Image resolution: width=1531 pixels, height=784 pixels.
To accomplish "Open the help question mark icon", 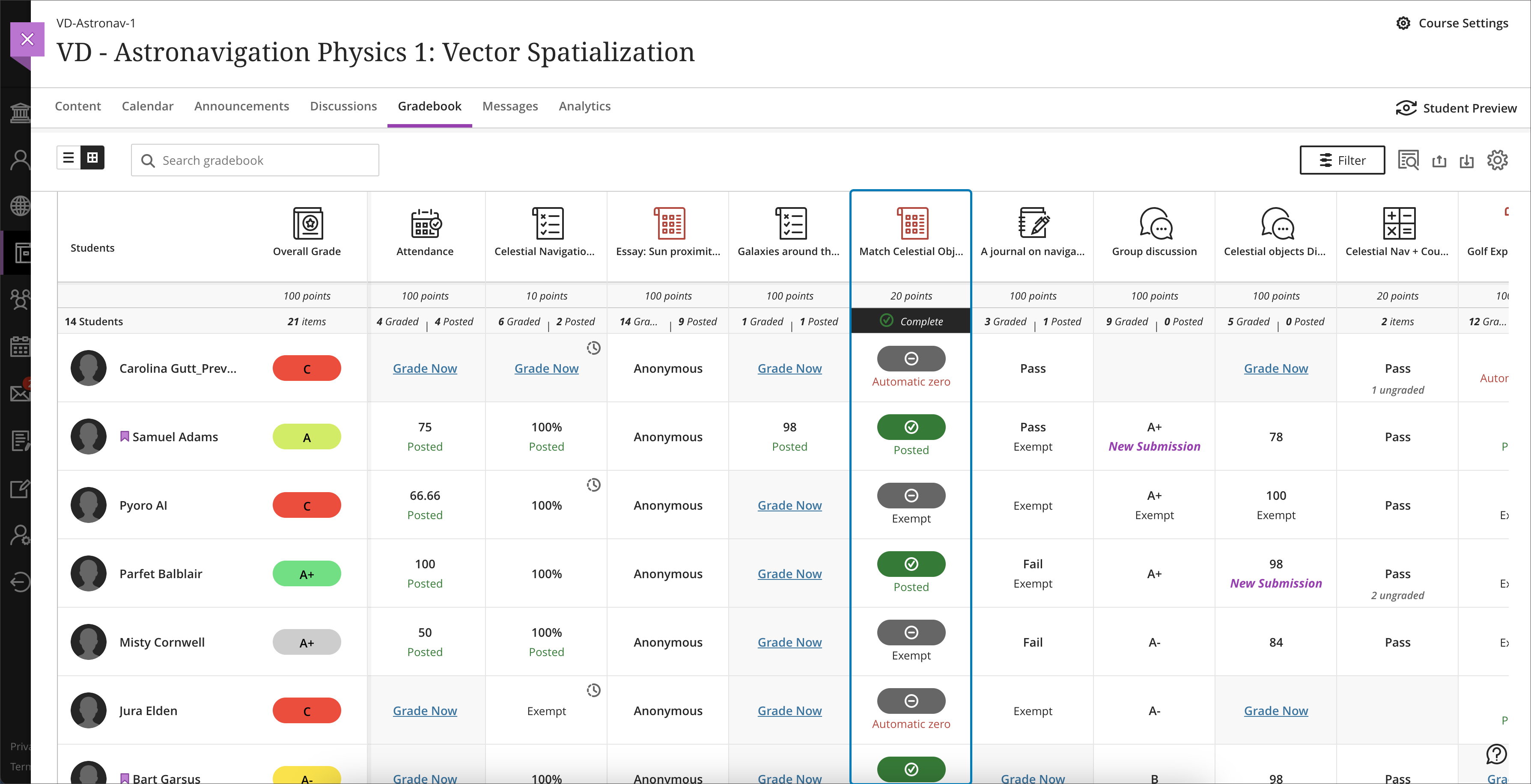I will tap(1496, 754).
